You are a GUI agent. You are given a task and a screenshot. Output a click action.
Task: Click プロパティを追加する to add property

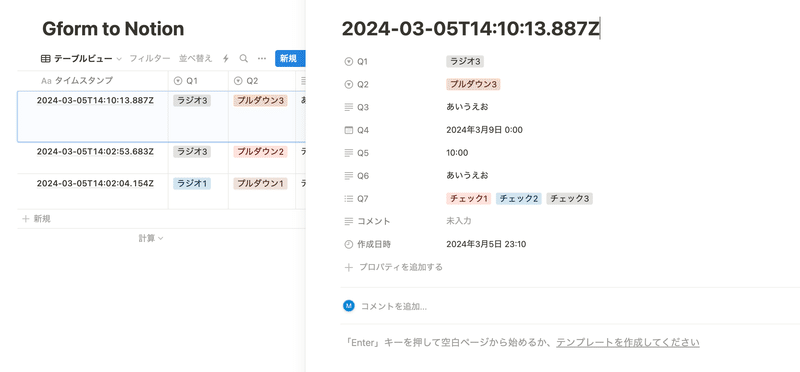pyautogui.click(x=401, y=267)
